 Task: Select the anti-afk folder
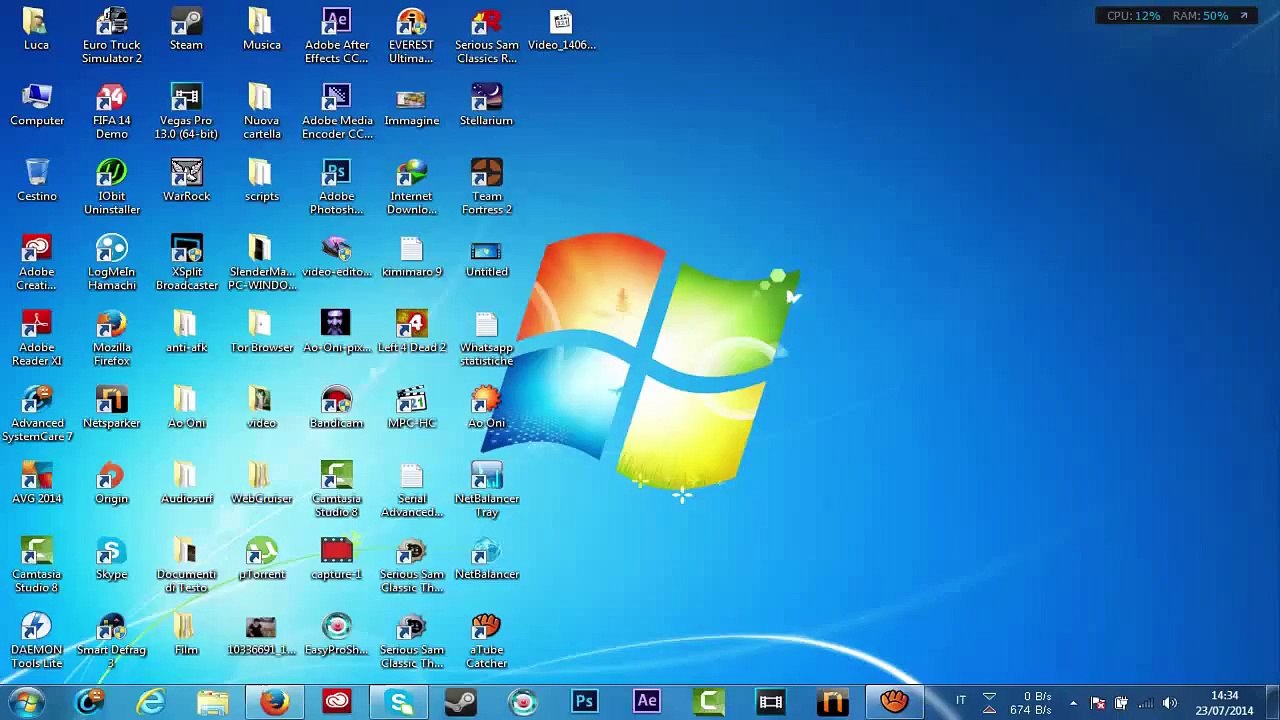tap(186, 332)
